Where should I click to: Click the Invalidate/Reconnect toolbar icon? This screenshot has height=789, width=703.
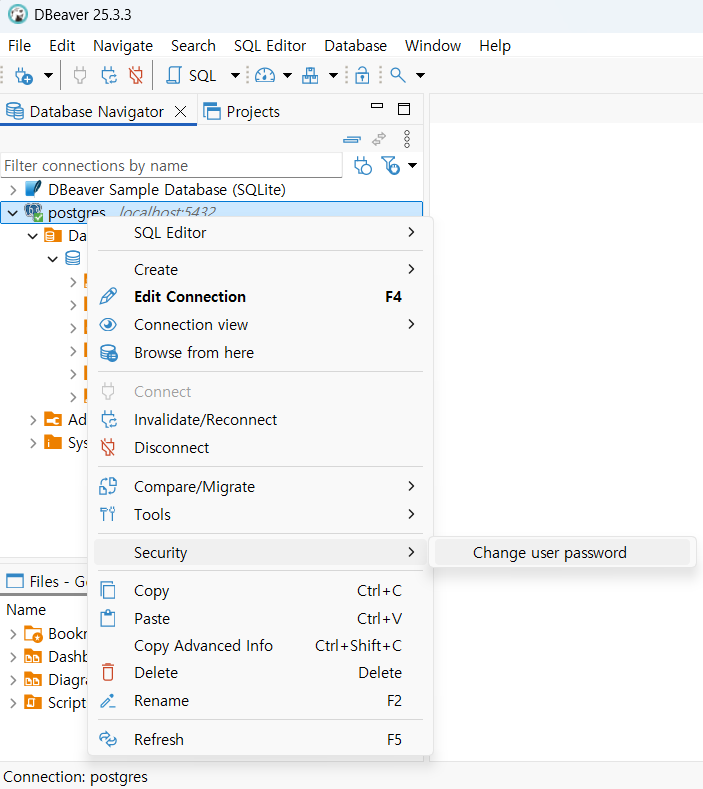pyautogui.click(x=109, y=76)
